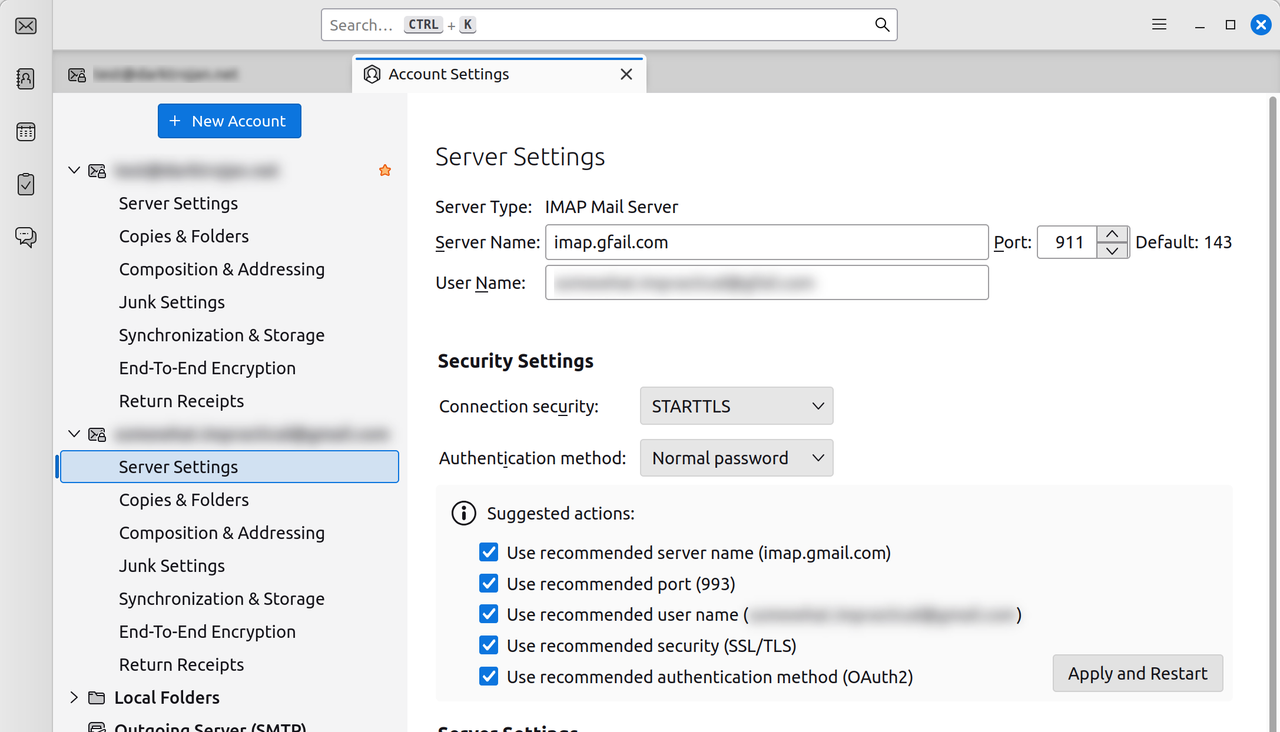This screenshot has width=1280, height=732.
Task: Click the search magnifier icon
Action: (882, 25)
